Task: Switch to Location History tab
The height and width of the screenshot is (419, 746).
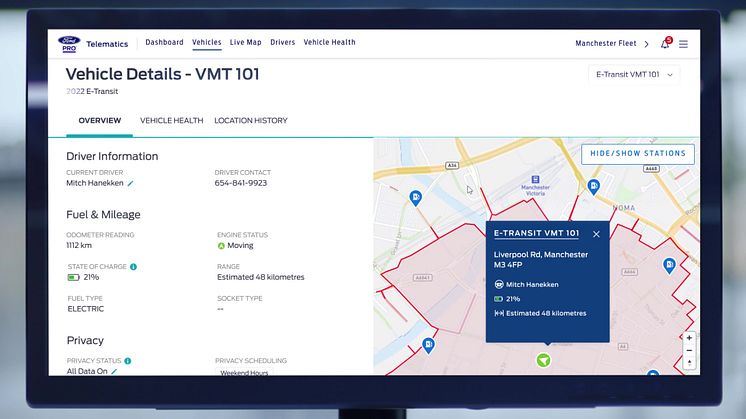Action: point(250,121)
